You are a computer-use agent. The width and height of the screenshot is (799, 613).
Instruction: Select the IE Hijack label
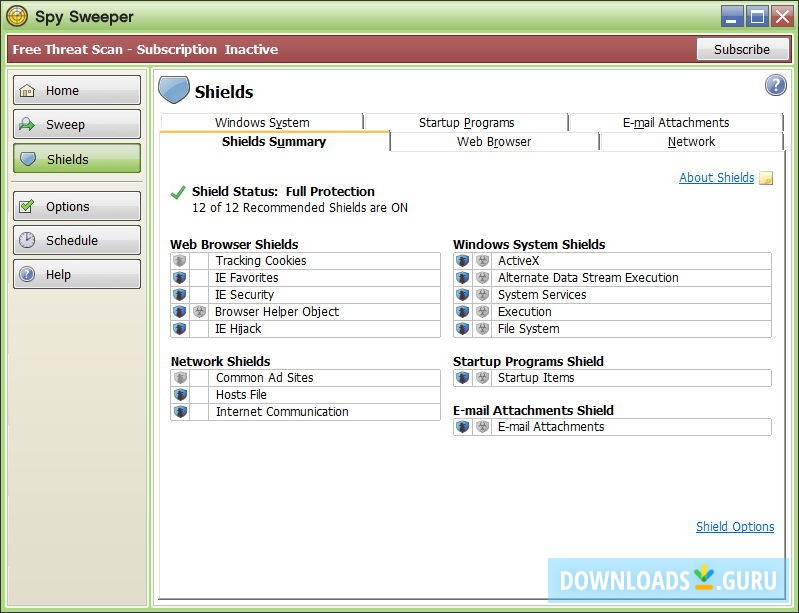point(238,329)
